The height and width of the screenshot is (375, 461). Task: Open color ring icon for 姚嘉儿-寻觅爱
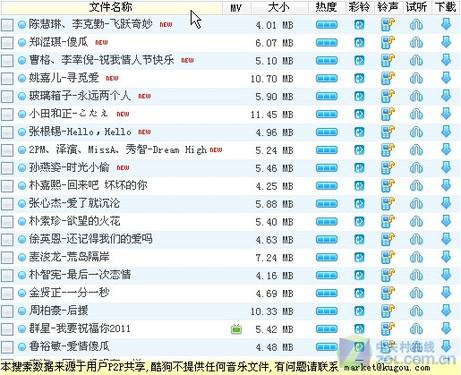pyautogui.click(x=359, y=78)
